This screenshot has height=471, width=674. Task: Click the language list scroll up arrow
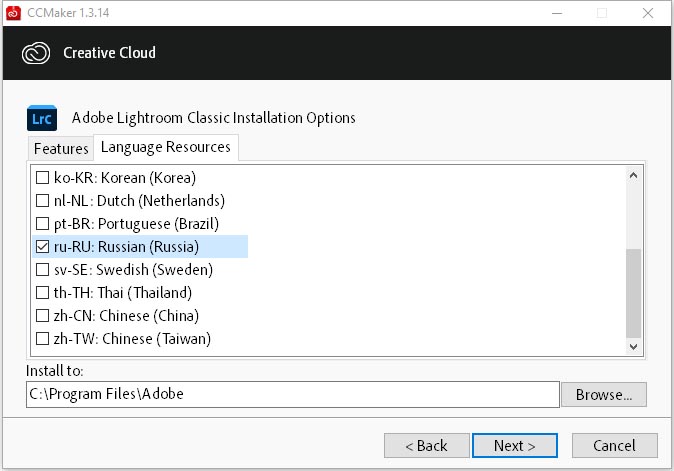(x=633, y=175)
